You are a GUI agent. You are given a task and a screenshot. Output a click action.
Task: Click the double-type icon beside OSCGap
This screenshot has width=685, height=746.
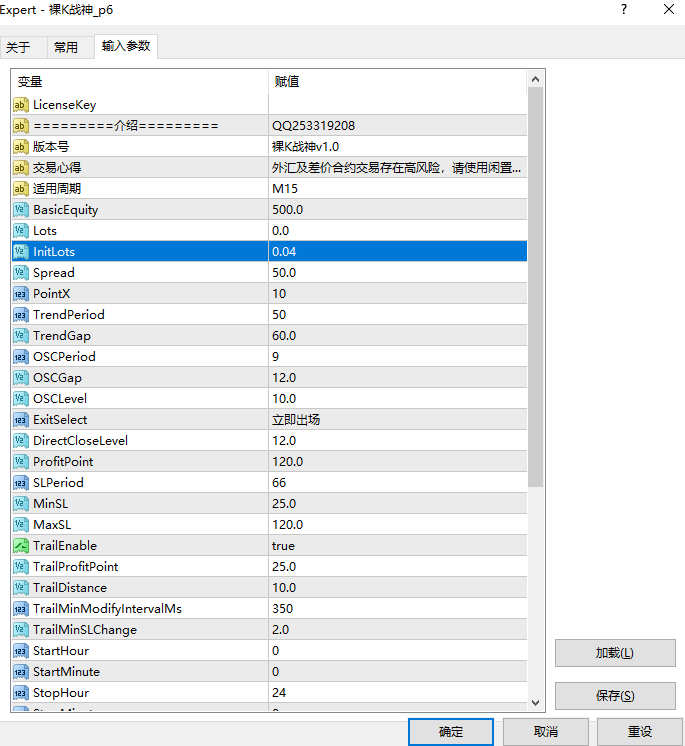20,377
